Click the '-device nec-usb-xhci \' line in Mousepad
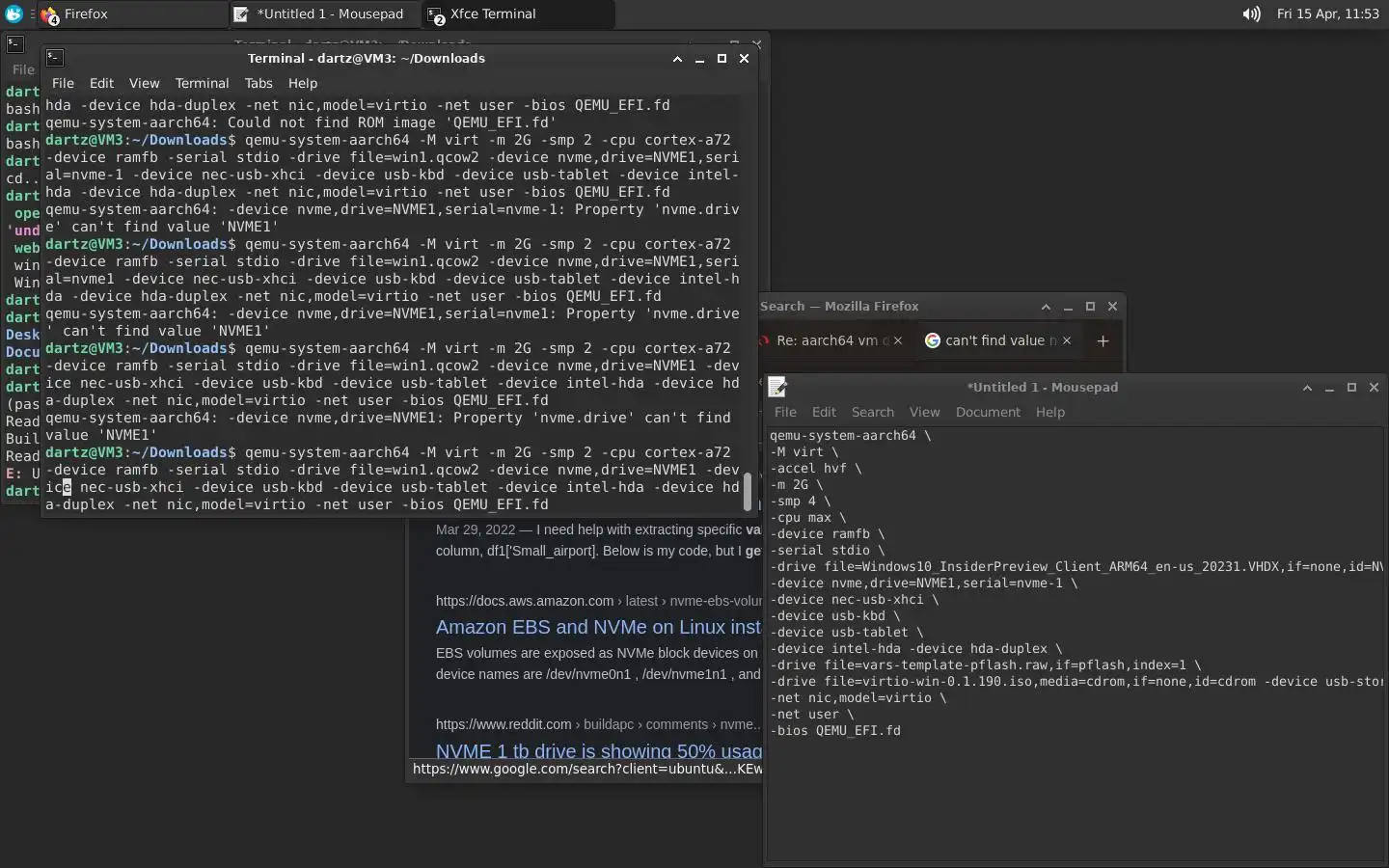Screen dimensions: 1389x868 point(854,599)
